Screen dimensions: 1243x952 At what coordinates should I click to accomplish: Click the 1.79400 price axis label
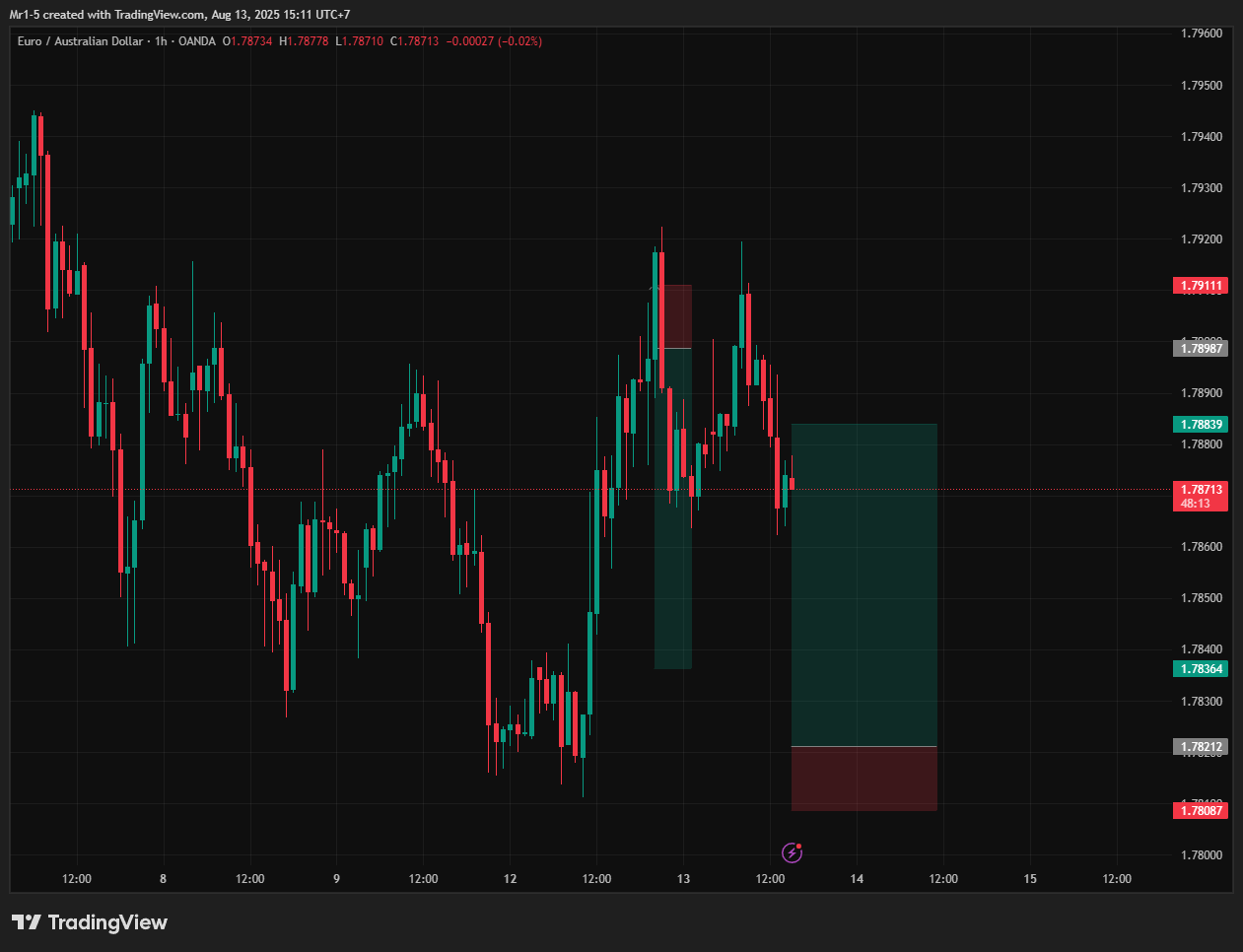[x=1202, y=137]
